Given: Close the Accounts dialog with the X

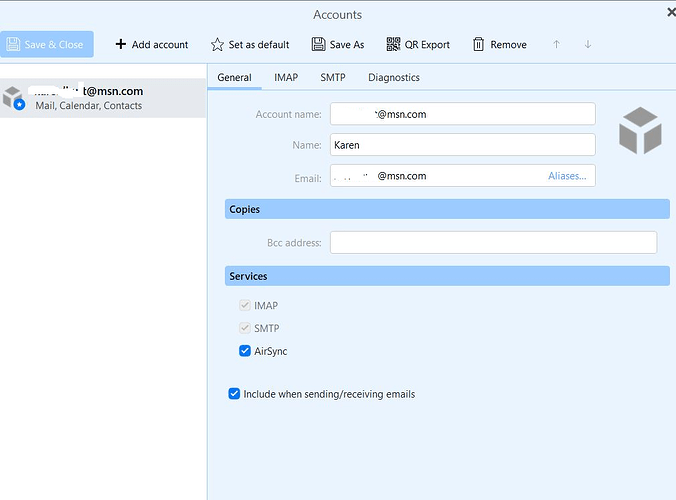Looking at the screenshot, I should coord(671,12).
